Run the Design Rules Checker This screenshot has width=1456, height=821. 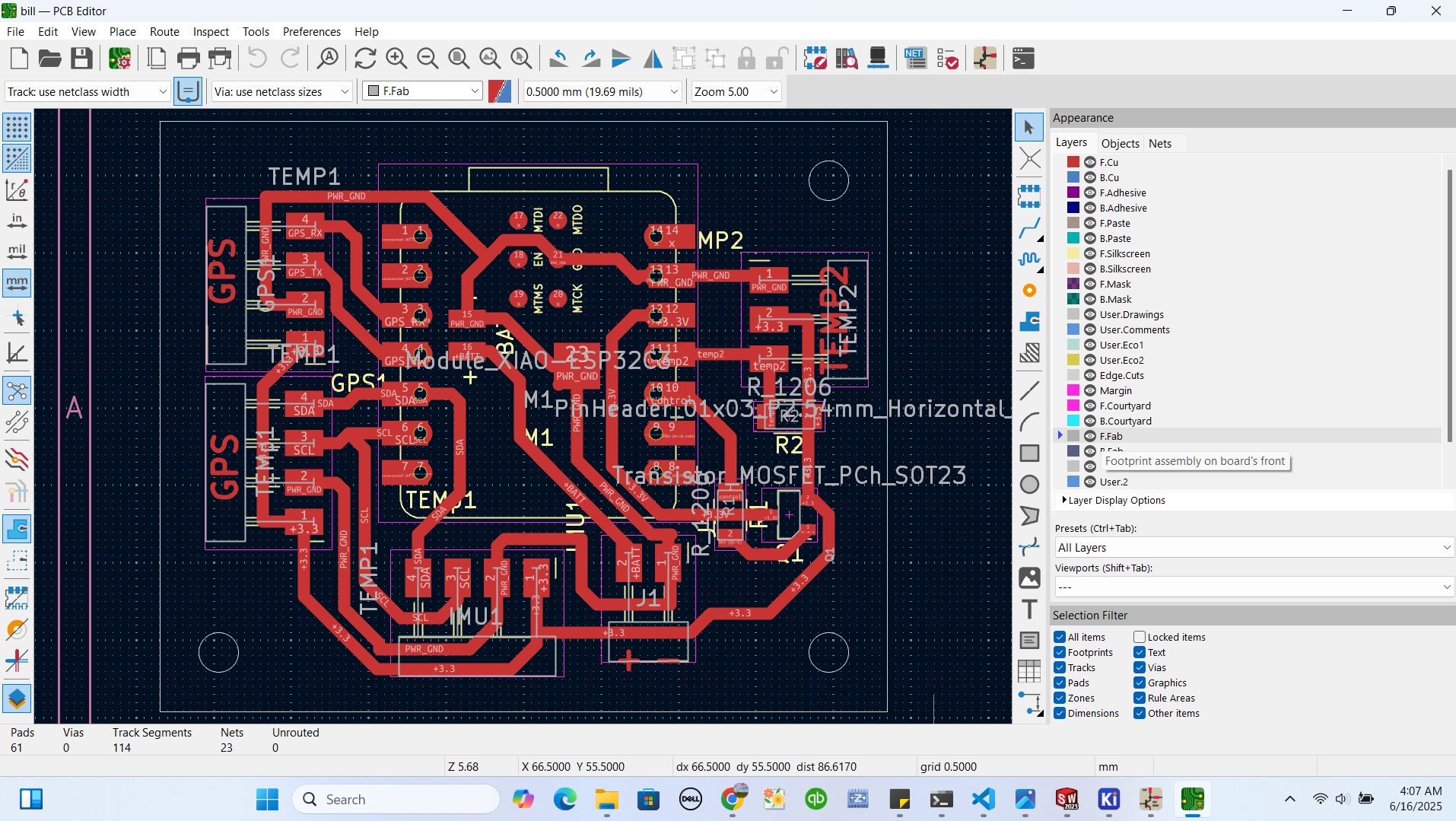tap(947, 59)
